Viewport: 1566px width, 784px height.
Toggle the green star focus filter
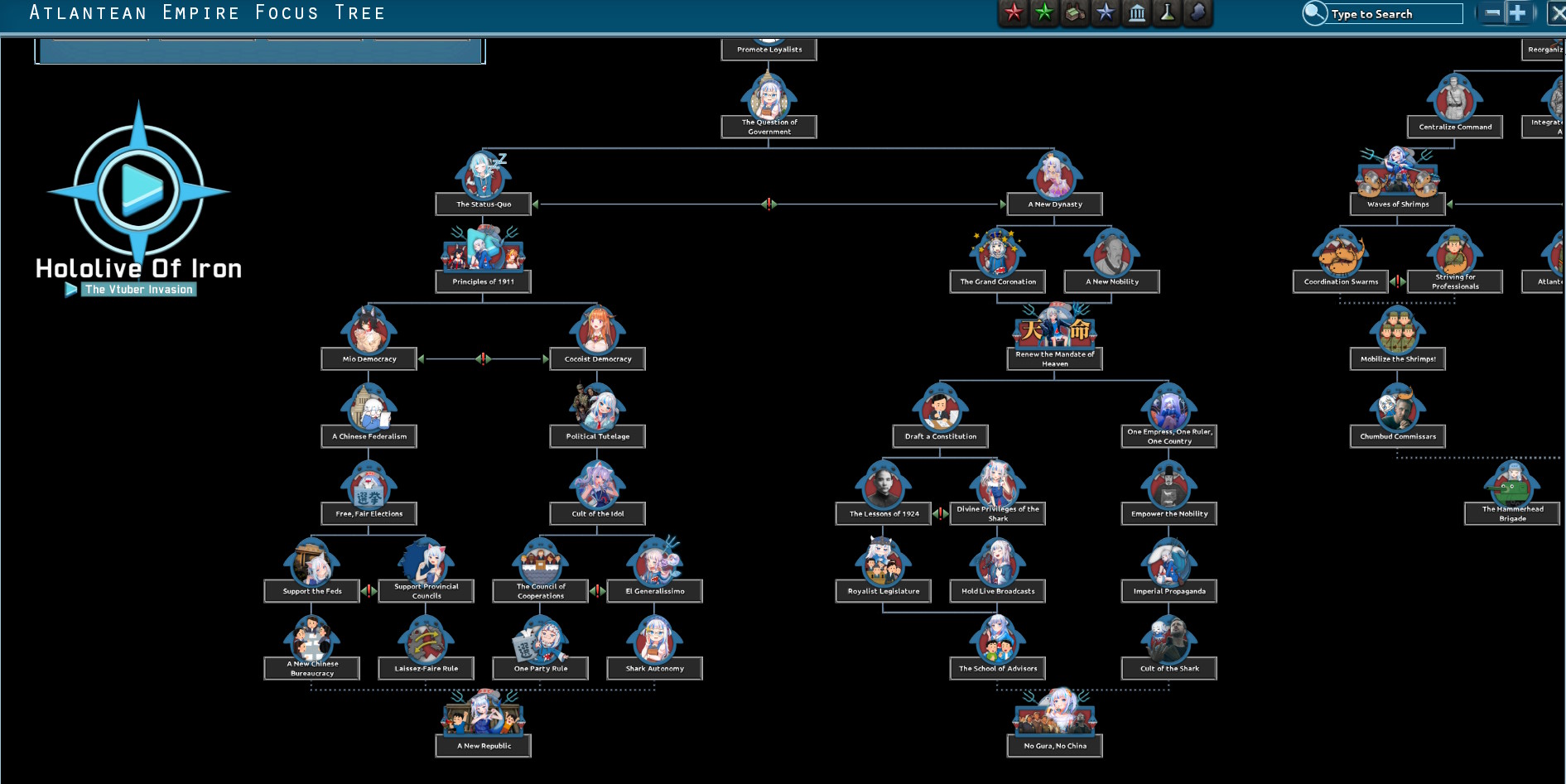[x=1044, y=12]
